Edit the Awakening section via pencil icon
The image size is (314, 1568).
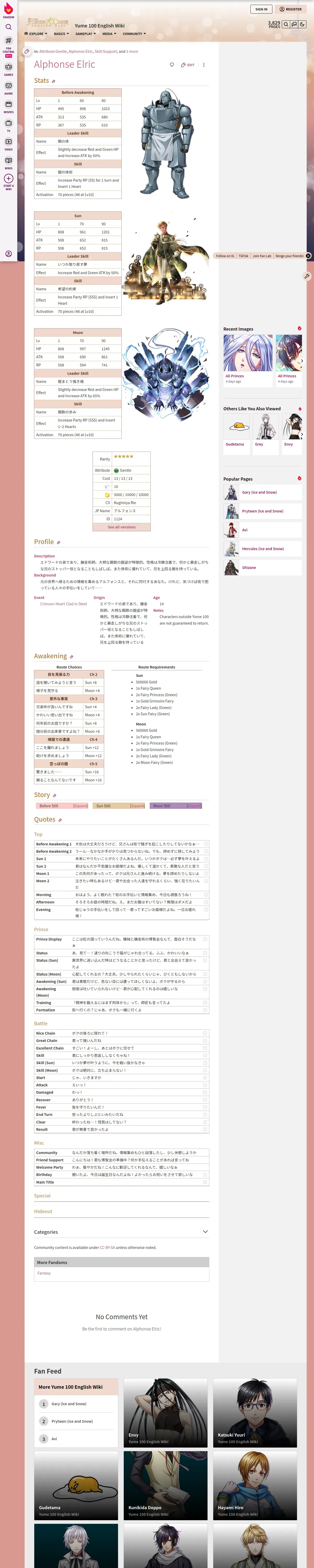pyautogui.click(x=71, y=657)
